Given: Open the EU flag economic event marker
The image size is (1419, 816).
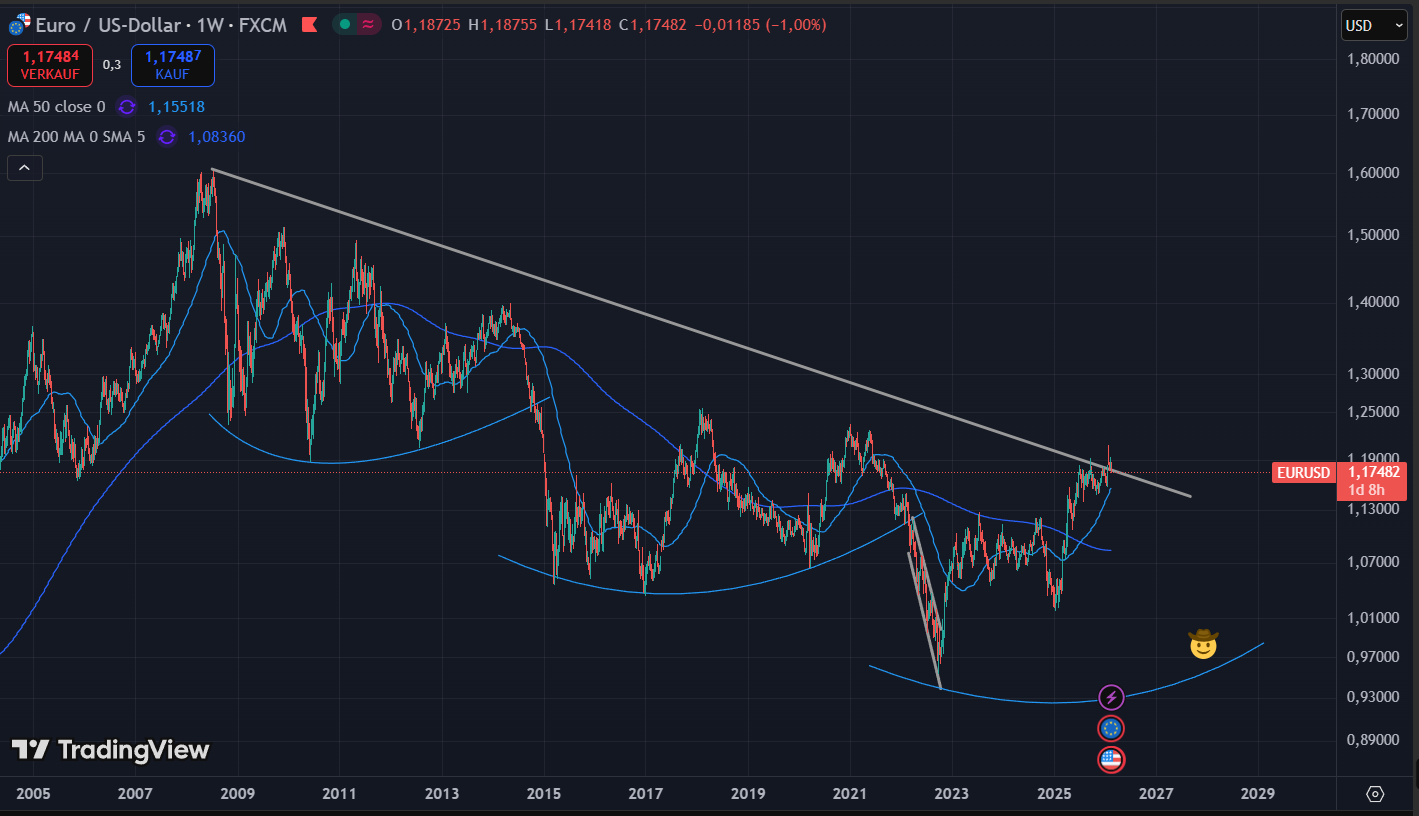Looking at the screenshot, I should coord(1111,729).
